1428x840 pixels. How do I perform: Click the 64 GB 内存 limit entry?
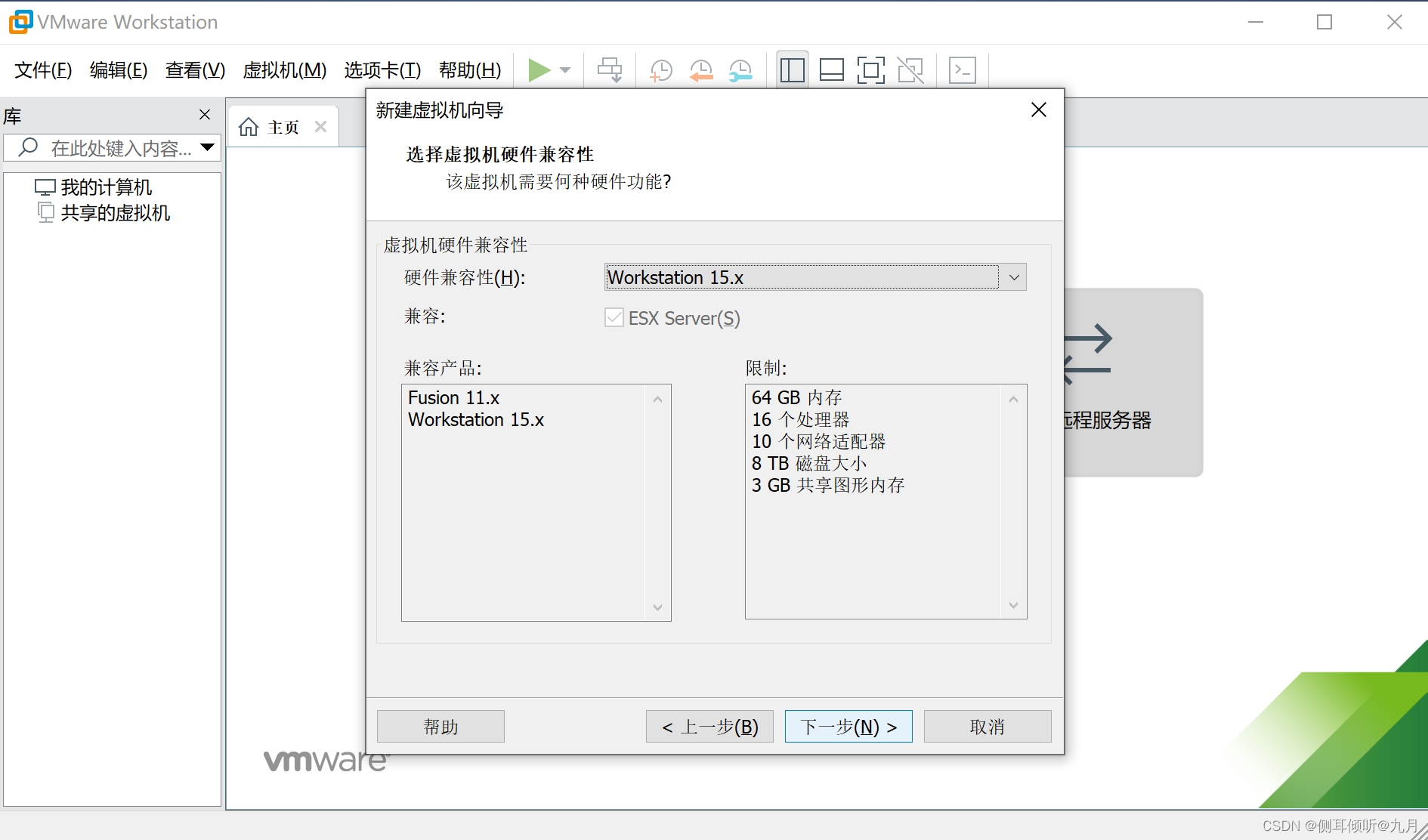(x=796, y=397)
